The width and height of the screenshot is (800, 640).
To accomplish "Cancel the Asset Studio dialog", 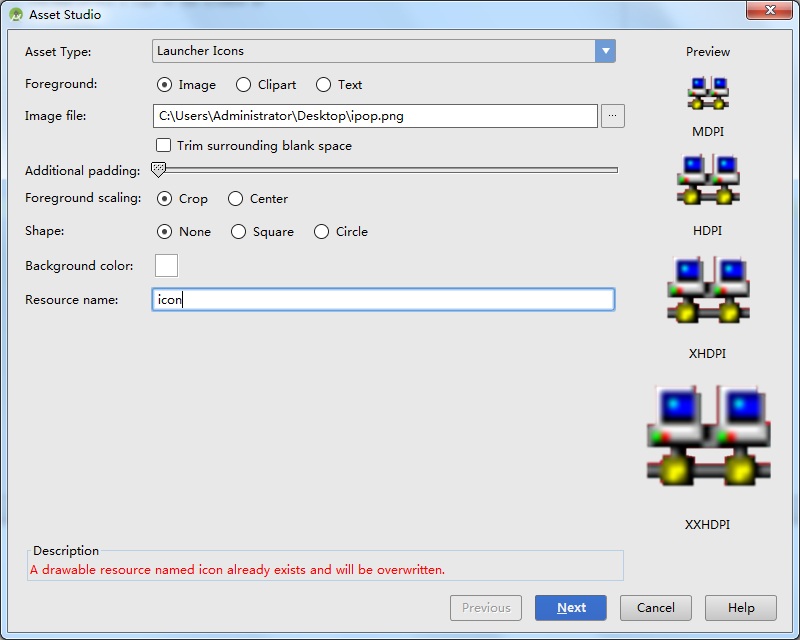I will tap(656, 608).
